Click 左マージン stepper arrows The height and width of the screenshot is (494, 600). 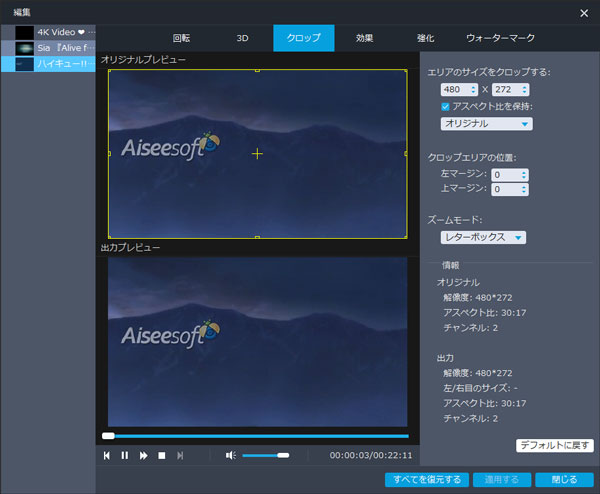(x=524, y=175)
